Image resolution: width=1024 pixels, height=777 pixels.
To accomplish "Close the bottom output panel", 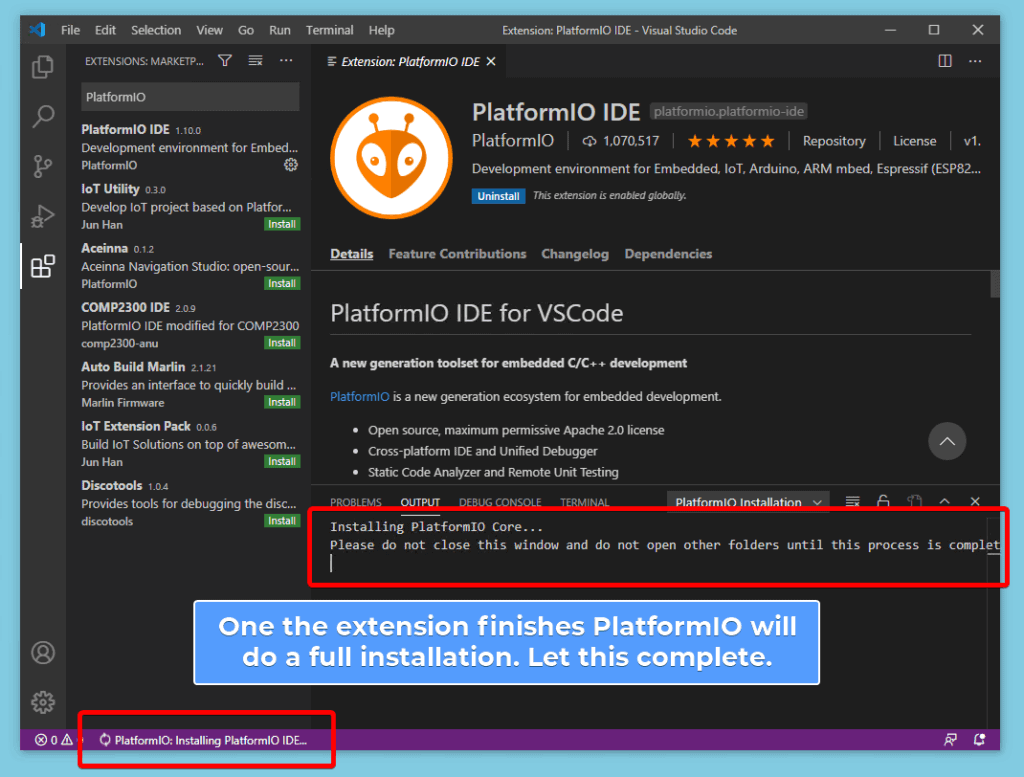I will click(x=975, y=501).
